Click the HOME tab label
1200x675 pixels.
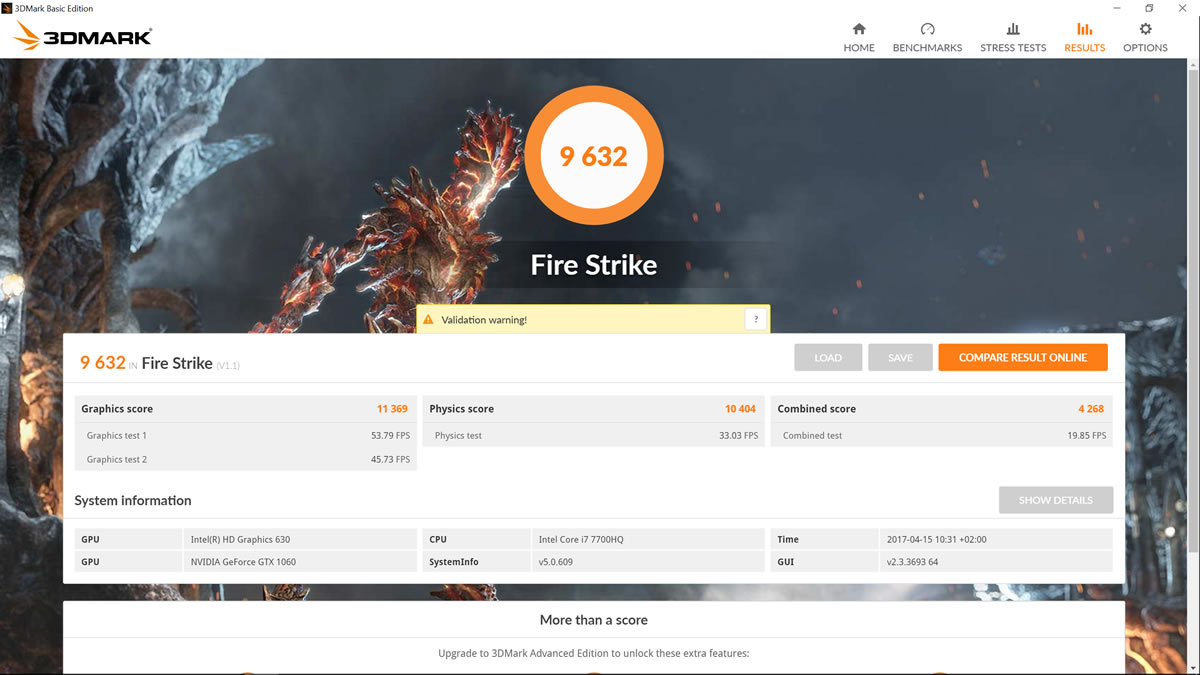click(x=859, y=48)
